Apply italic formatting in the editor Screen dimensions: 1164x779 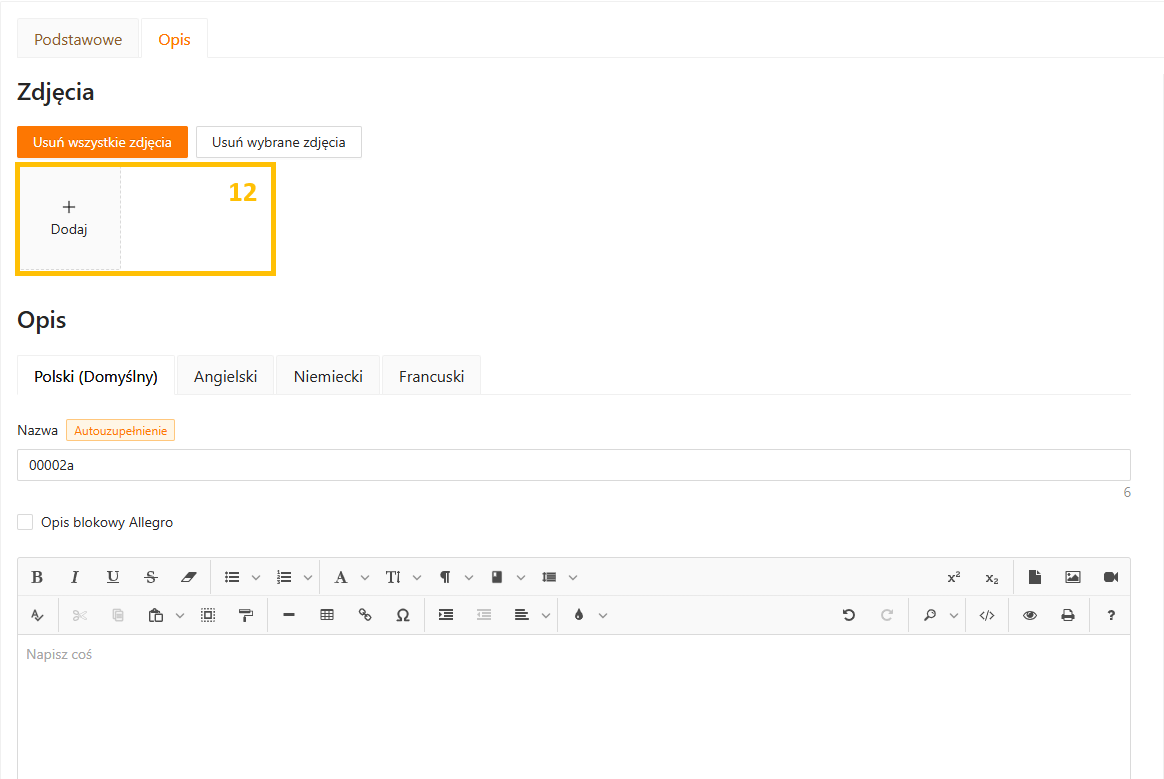point(74,577)
